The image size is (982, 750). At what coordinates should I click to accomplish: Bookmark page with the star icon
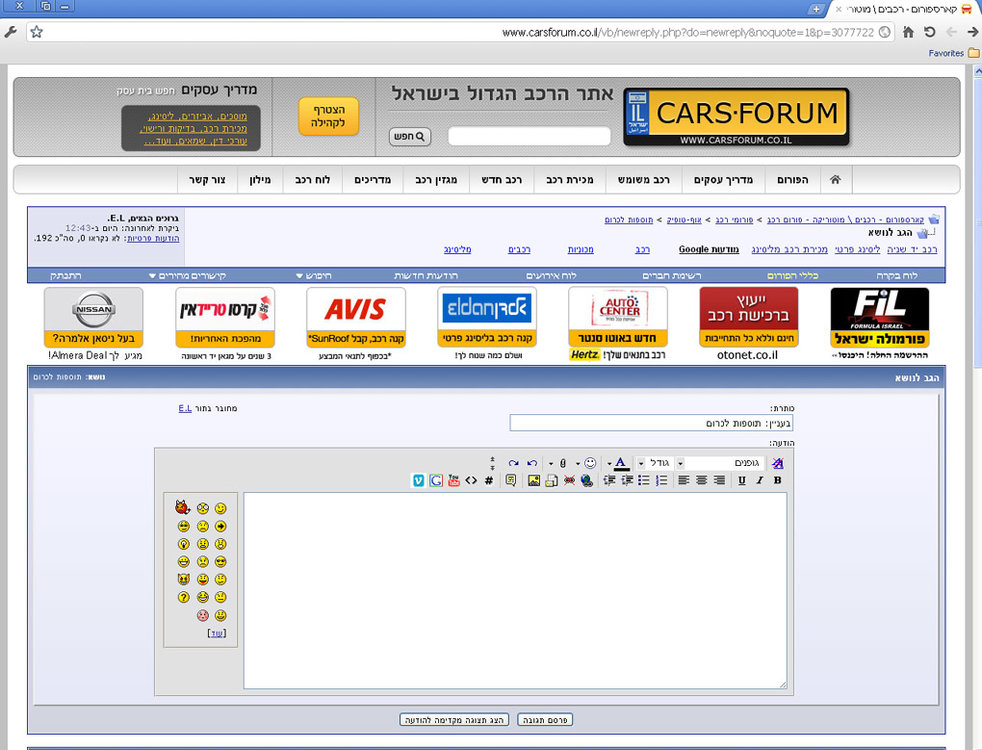pyautogui.click(x=36, y=32)
